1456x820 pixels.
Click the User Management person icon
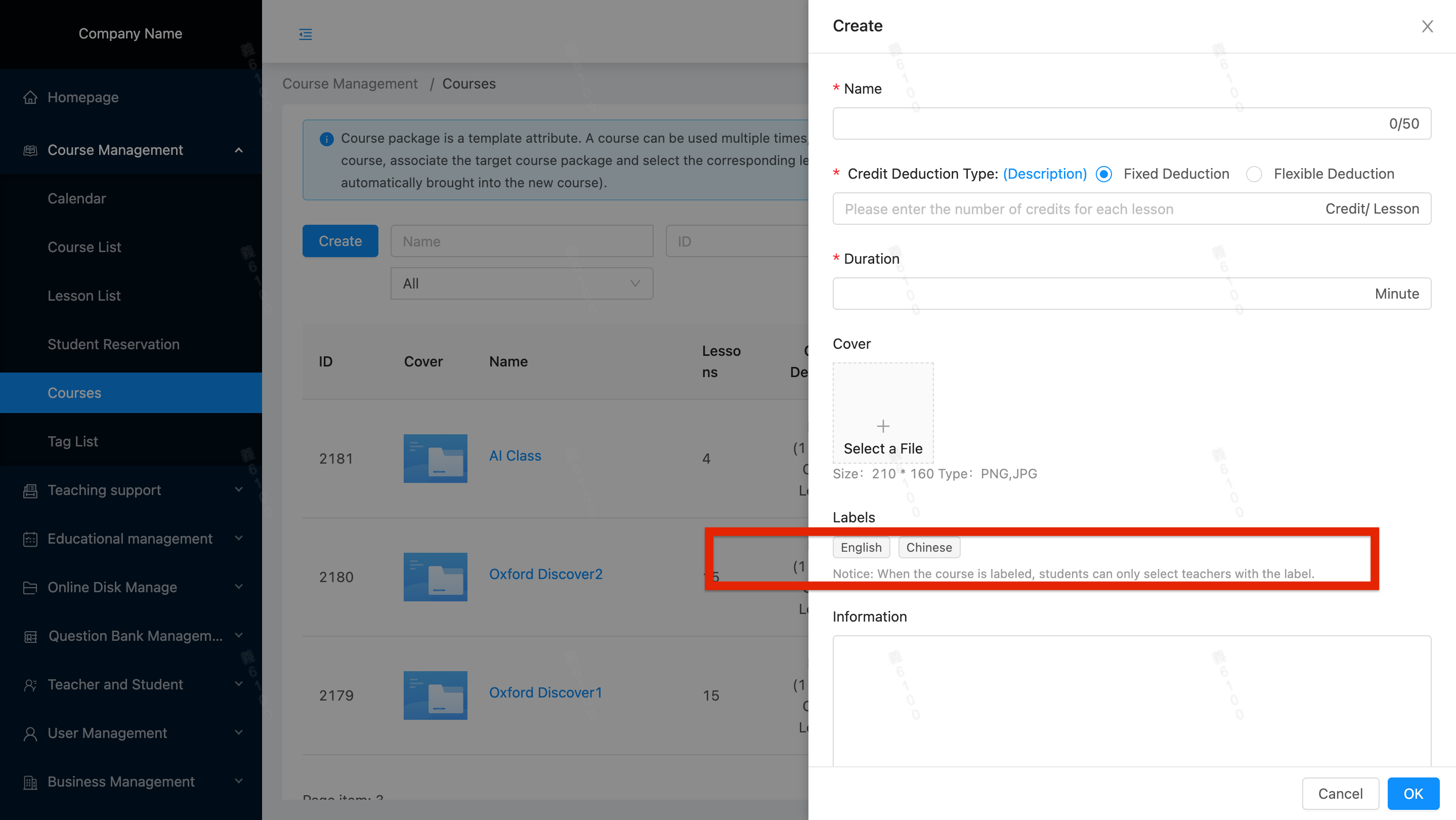point(30,733)
